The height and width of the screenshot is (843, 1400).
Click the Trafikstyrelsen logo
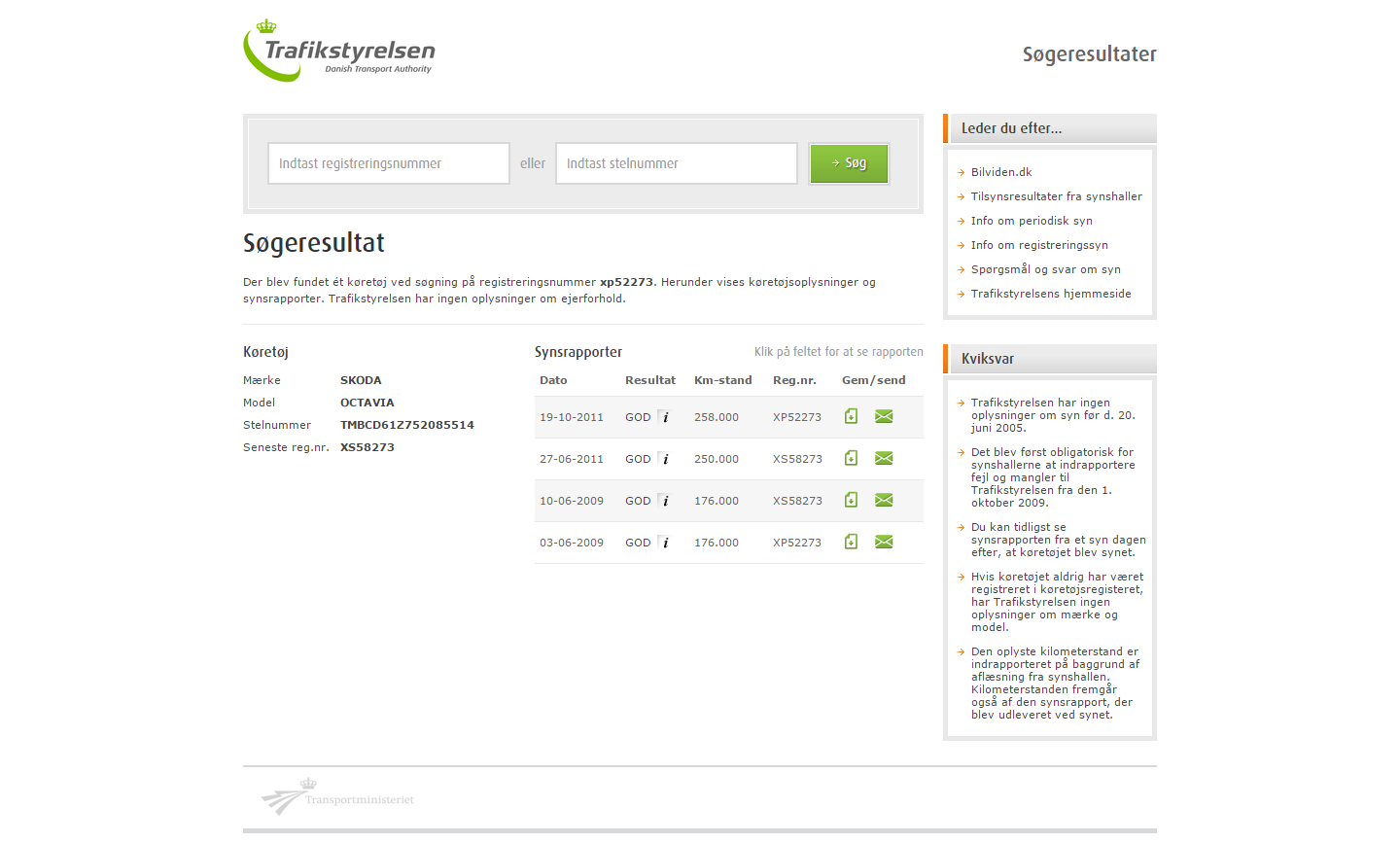tap(338, 52)
